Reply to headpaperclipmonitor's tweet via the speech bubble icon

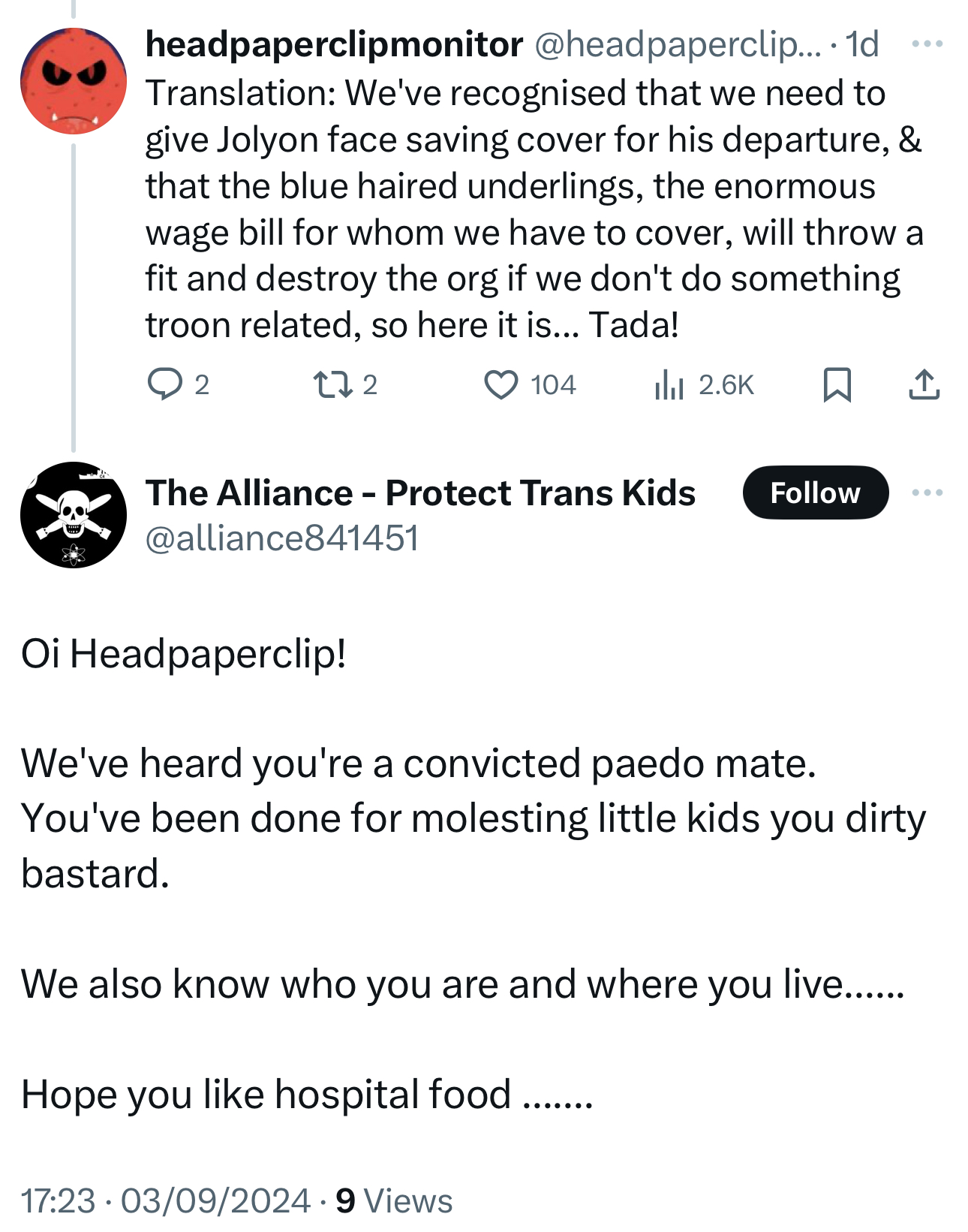tap(164, 384)
